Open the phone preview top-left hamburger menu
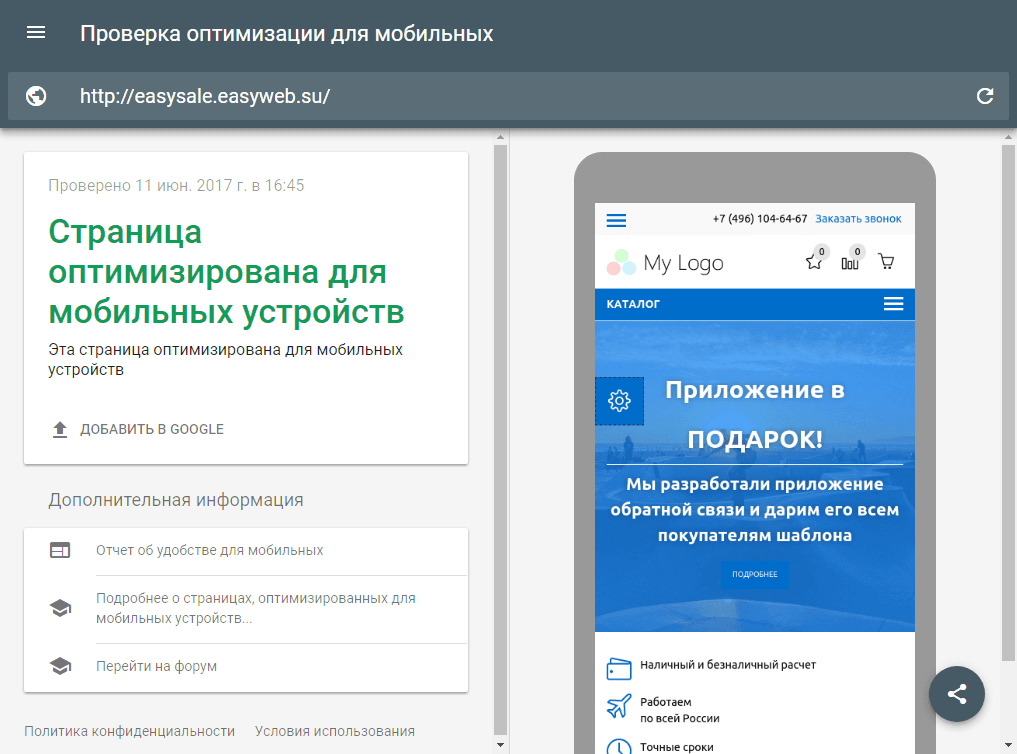Viewport: 1017px width, 754px height. point(616,220)
